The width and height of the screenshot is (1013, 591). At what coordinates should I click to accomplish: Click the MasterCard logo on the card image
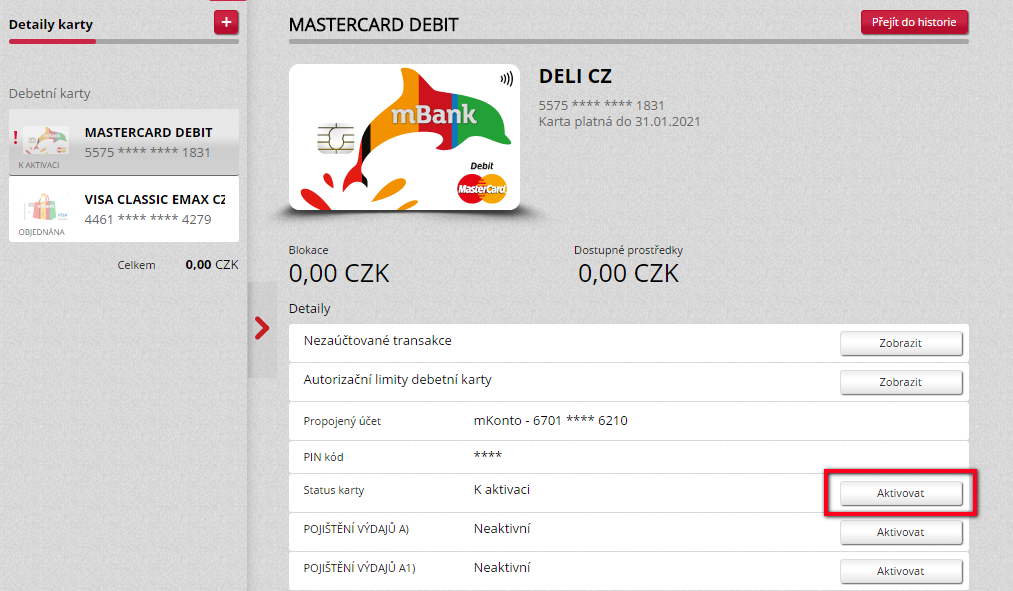coord(482,189)
